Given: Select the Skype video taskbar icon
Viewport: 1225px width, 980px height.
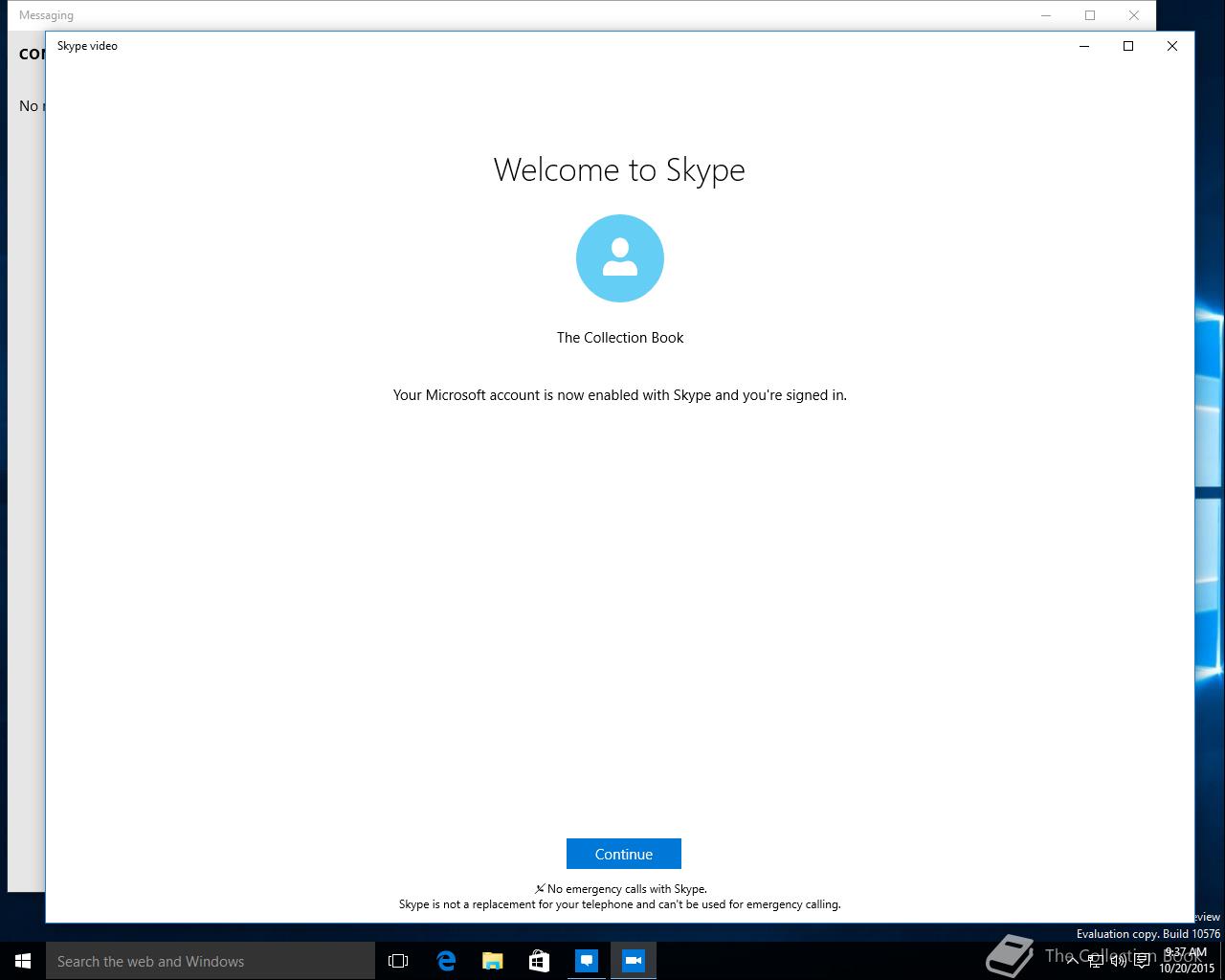Looking at the screenshot, I should pos(634,961).
